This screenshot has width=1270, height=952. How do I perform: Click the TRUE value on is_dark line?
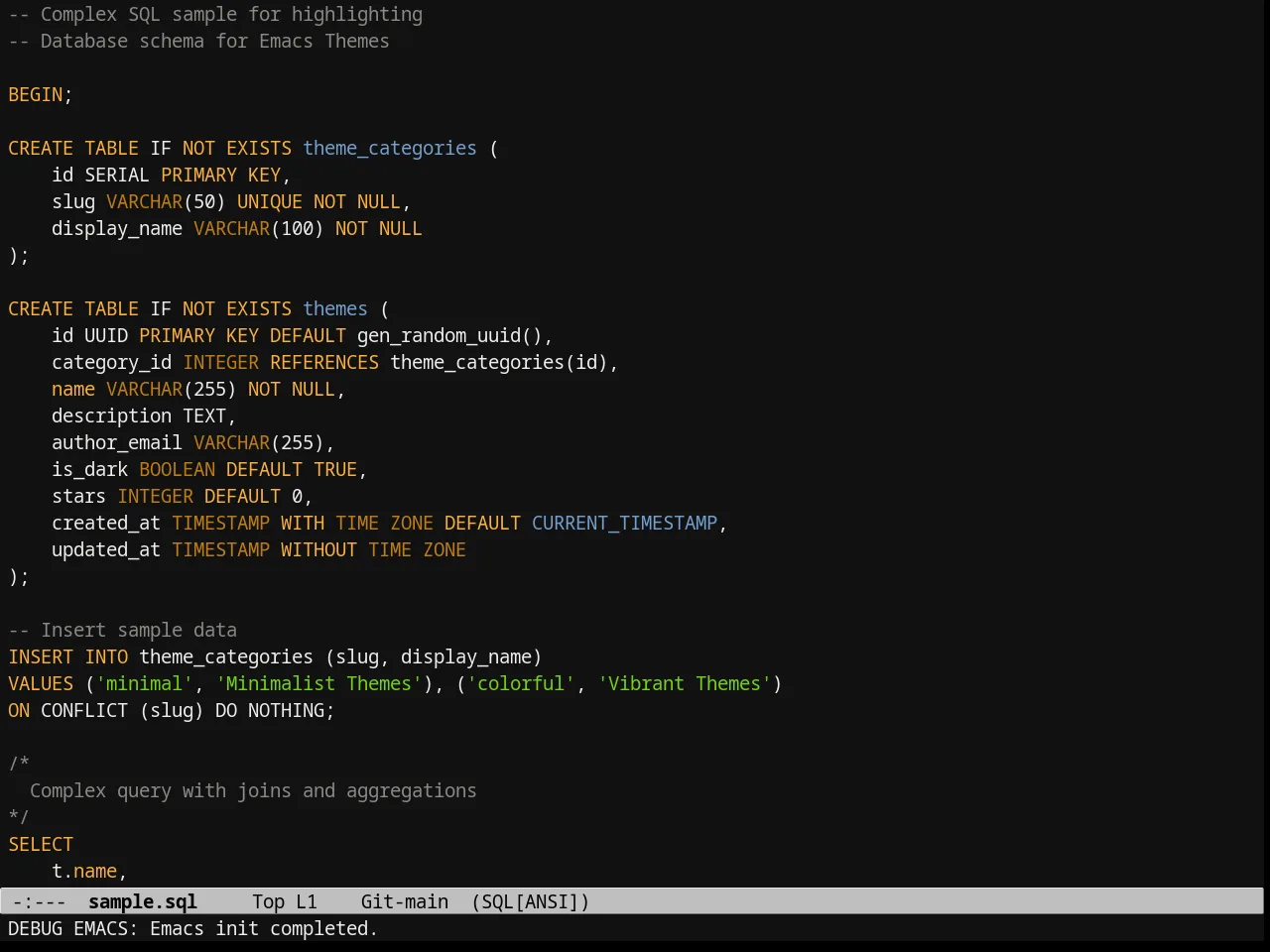335,469
